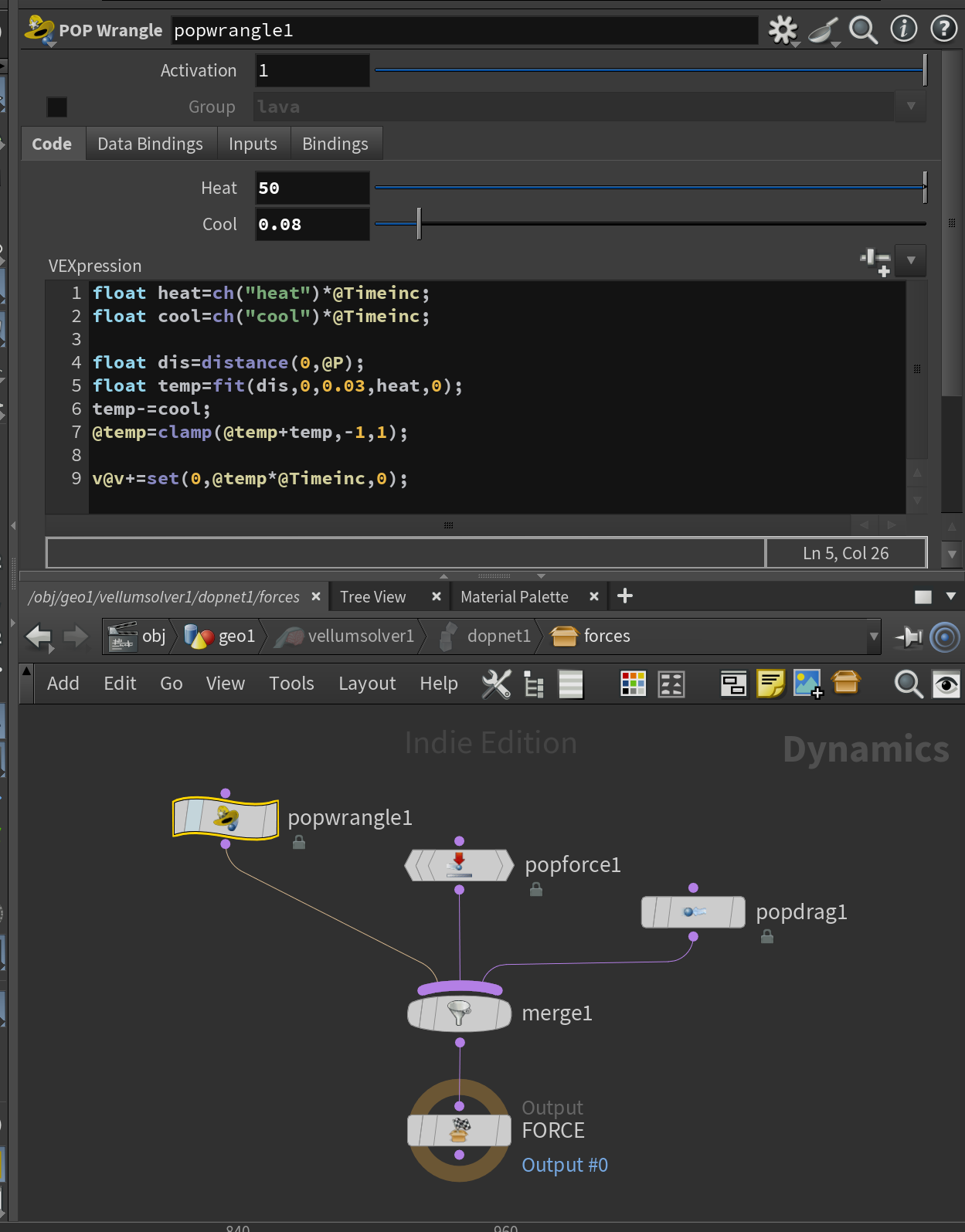965x1232 pixels.
Task: Open the Data Bindings tab
Action: (x=150, y=144)
